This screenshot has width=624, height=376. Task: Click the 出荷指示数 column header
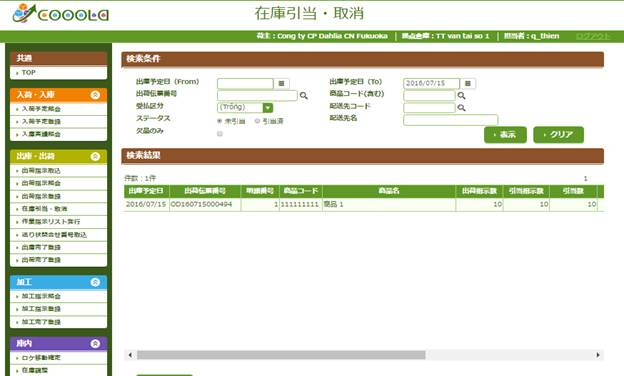[479, 191]
